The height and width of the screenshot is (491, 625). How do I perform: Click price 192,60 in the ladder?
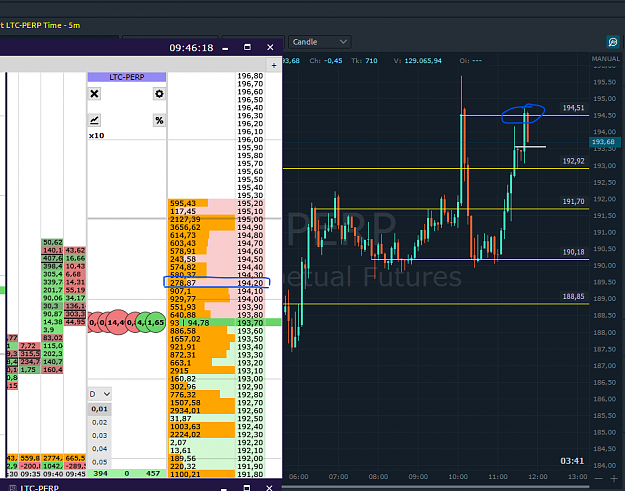click(250, 410)
